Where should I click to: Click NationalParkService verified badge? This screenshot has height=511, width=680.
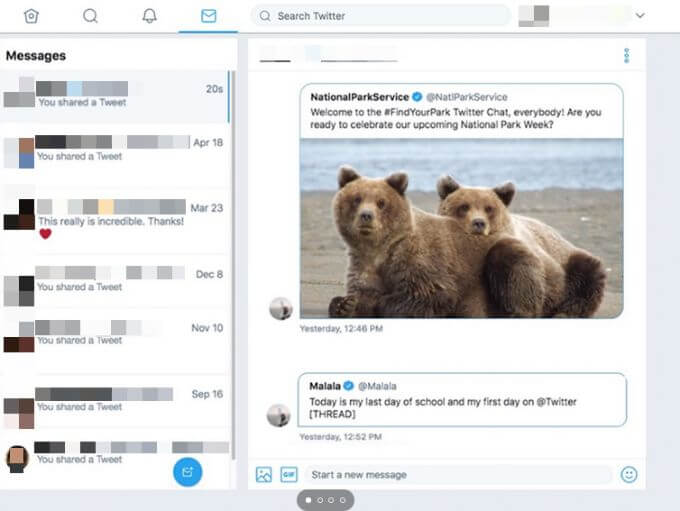417,97
